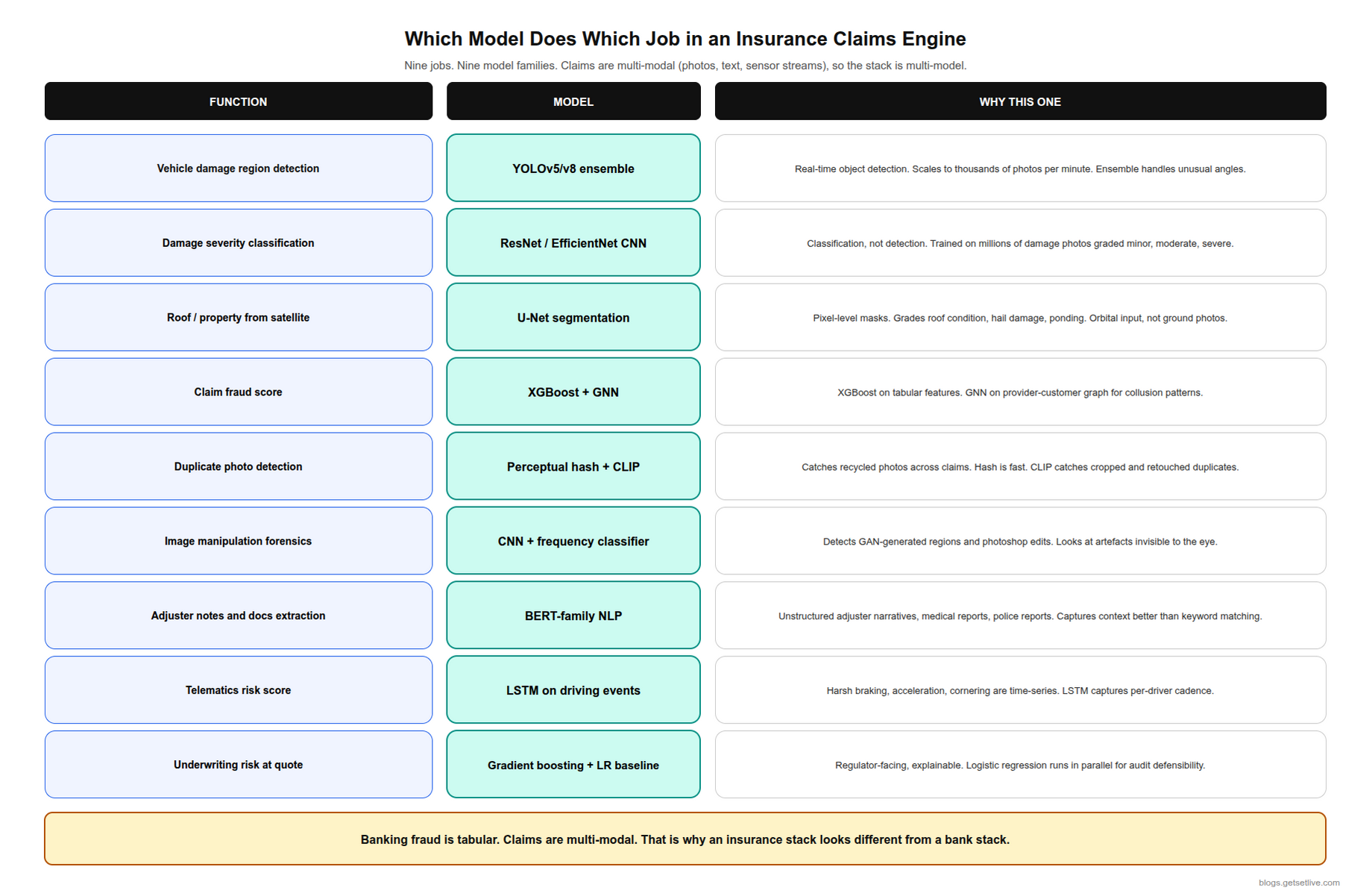Click the XGBoost + GNN model card

coord(573,392)
